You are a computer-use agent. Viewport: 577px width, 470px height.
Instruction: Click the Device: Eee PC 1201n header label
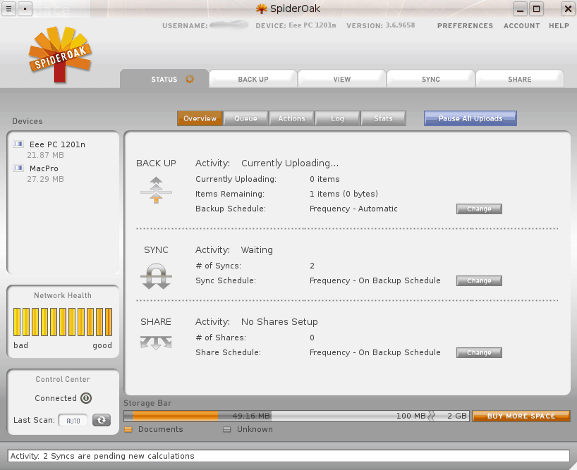[296, 25]
